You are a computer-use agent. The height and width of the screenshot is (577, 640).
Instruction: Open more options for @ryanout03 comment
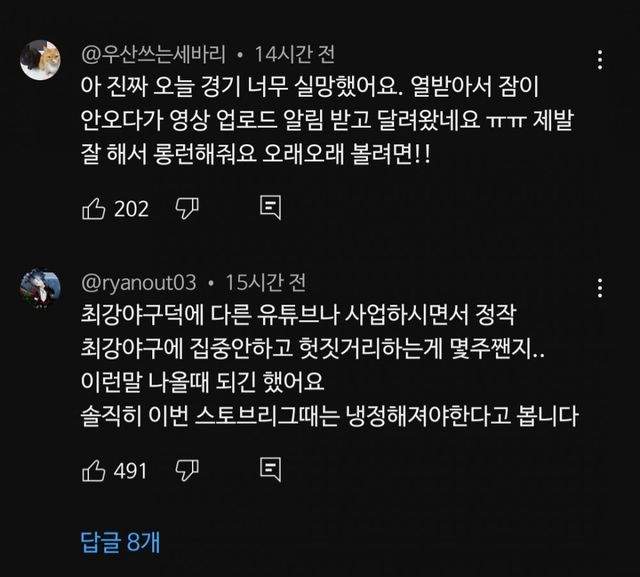(x=598, y=287)
